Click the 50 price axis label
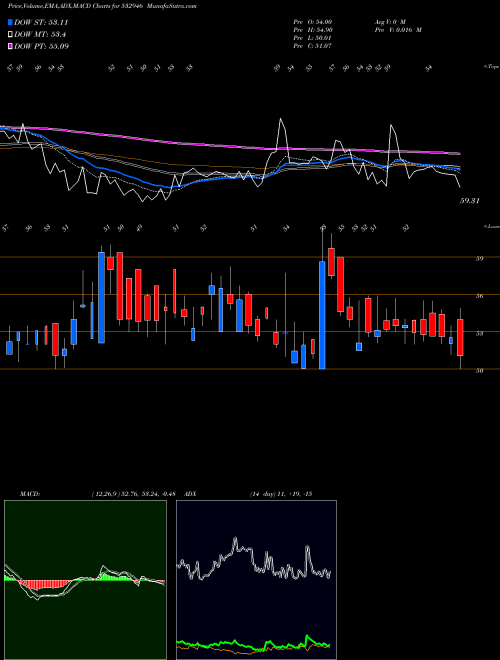The height and width of the screenshot is (660, 500). point(479,370)
